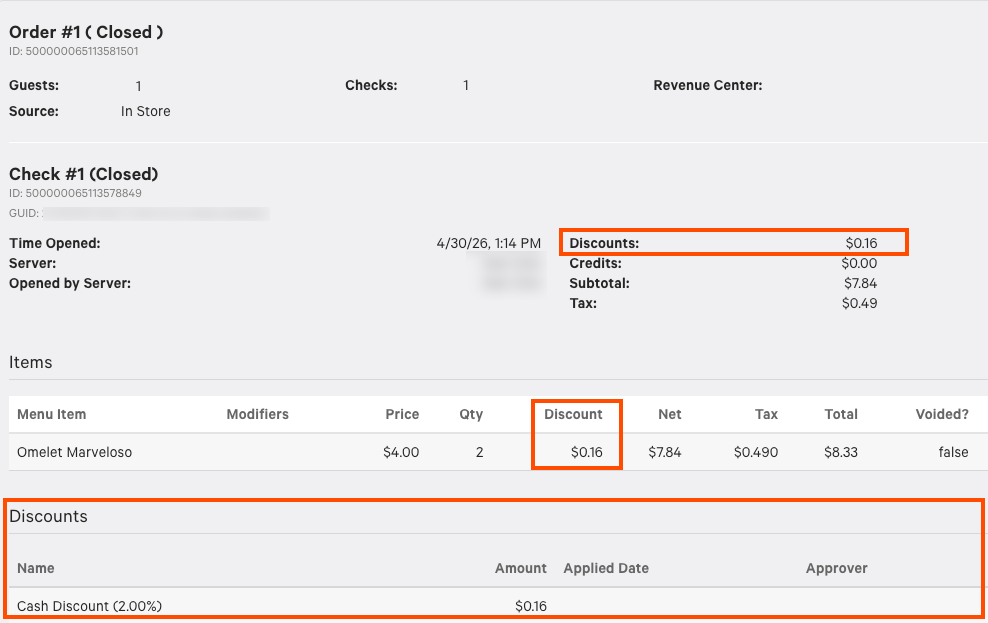Image resolution: width=988 pixels, height=623 pixels.
Task: Click the Approver column header
Action: click(837, 568)
